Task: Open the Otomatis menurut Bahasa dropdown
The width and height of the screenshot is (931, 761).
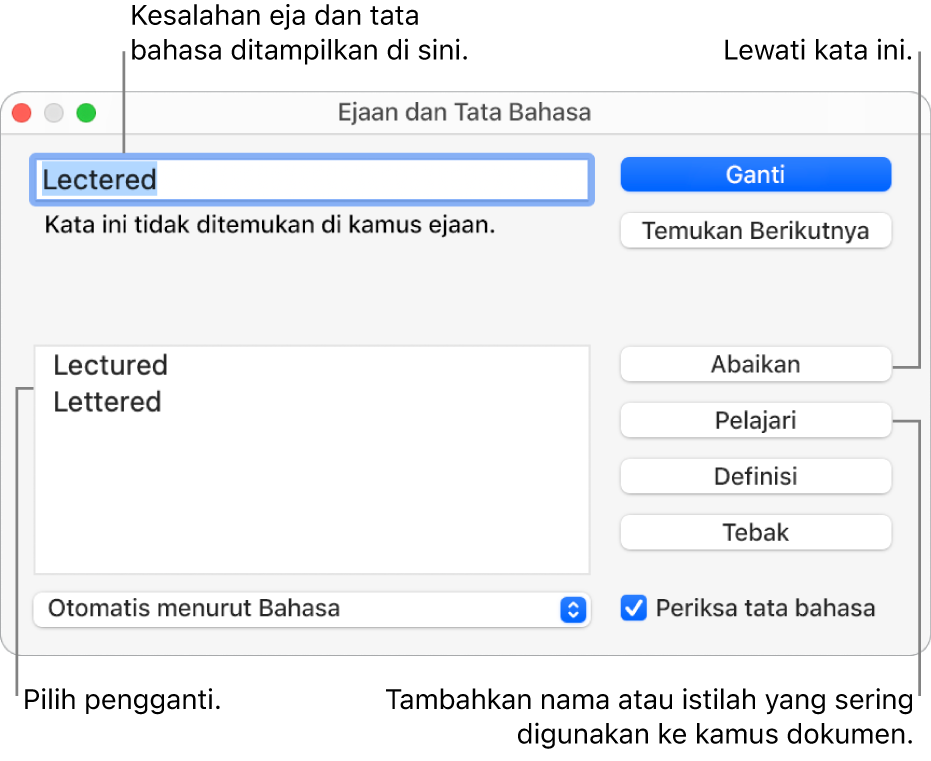Action: coord(312,609)
